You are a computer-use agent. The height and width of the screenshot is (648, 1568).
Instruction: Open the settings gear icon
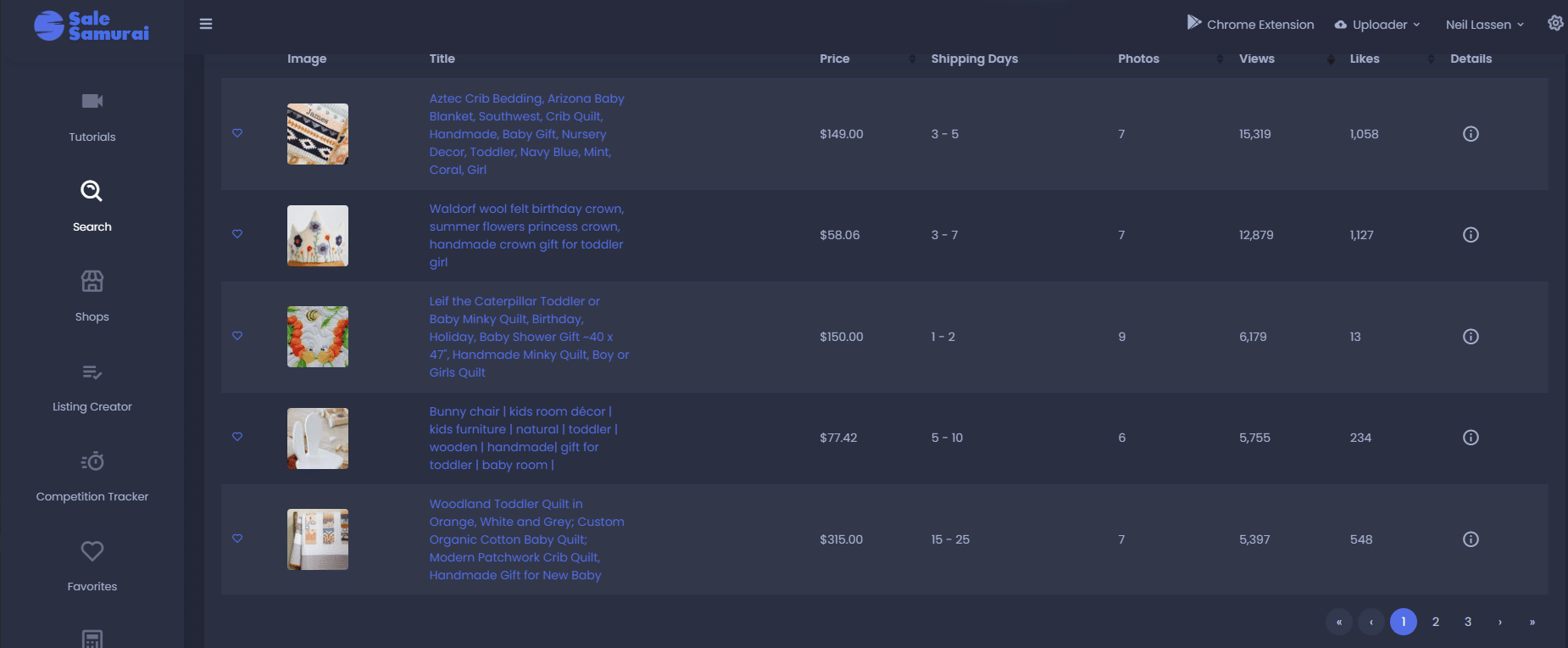(1555, 23)
